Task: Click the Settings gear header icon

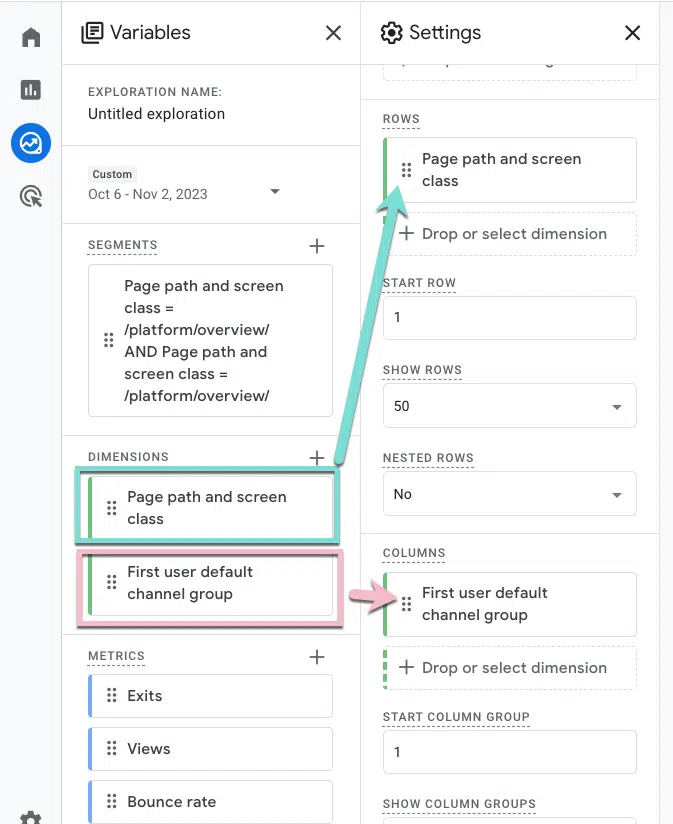Action: click(x=391, y=33)
